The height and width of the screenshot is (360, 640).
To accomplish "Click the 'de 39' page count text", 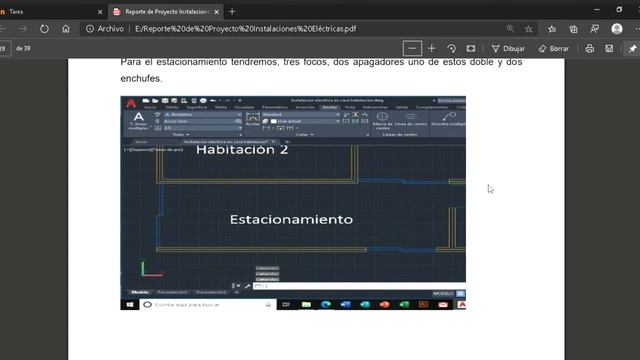I will click(x=23, y=48).
